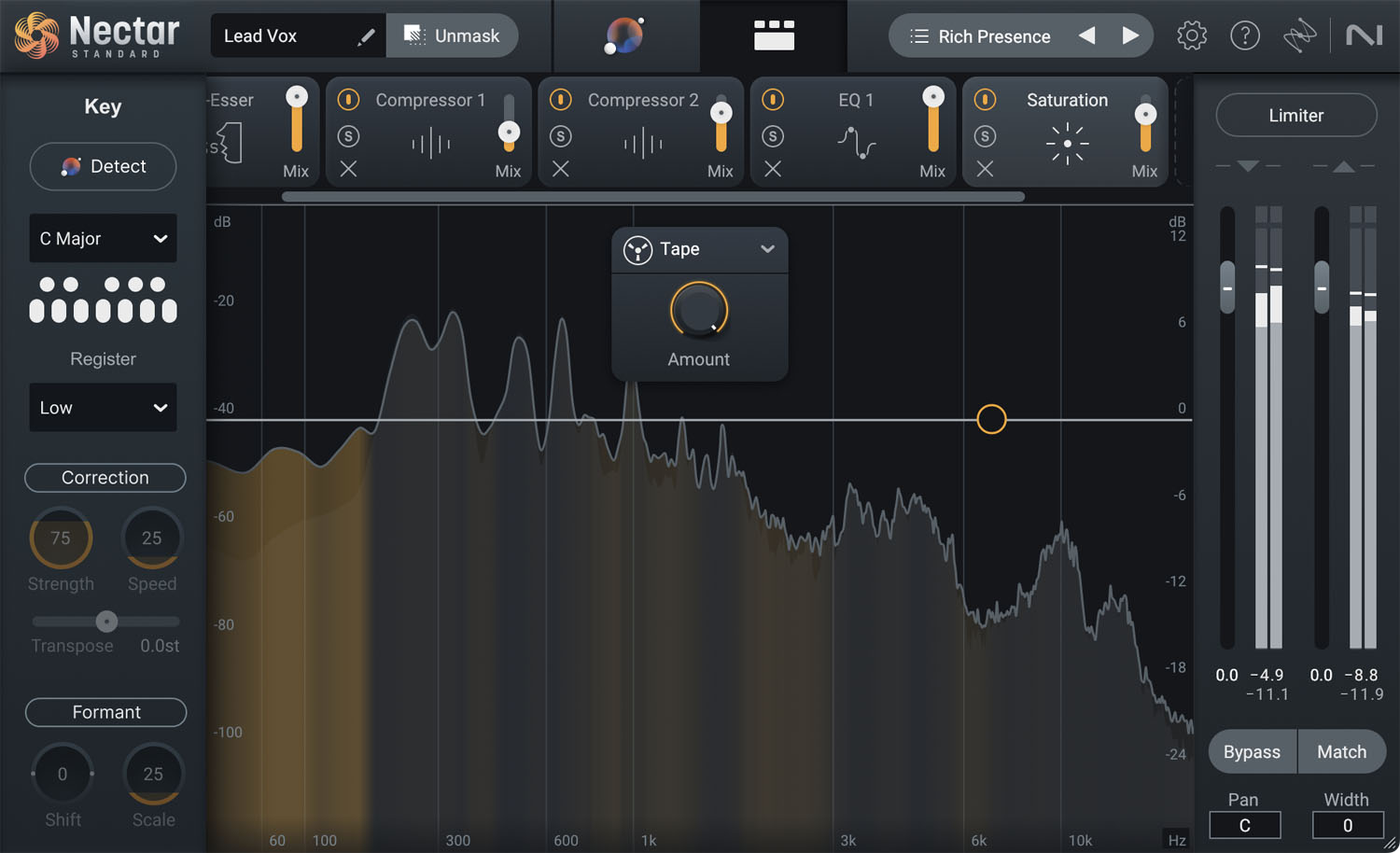
Task: Switch to the module chain view icon
Action: pyautogui.click(x=774, y=35)
